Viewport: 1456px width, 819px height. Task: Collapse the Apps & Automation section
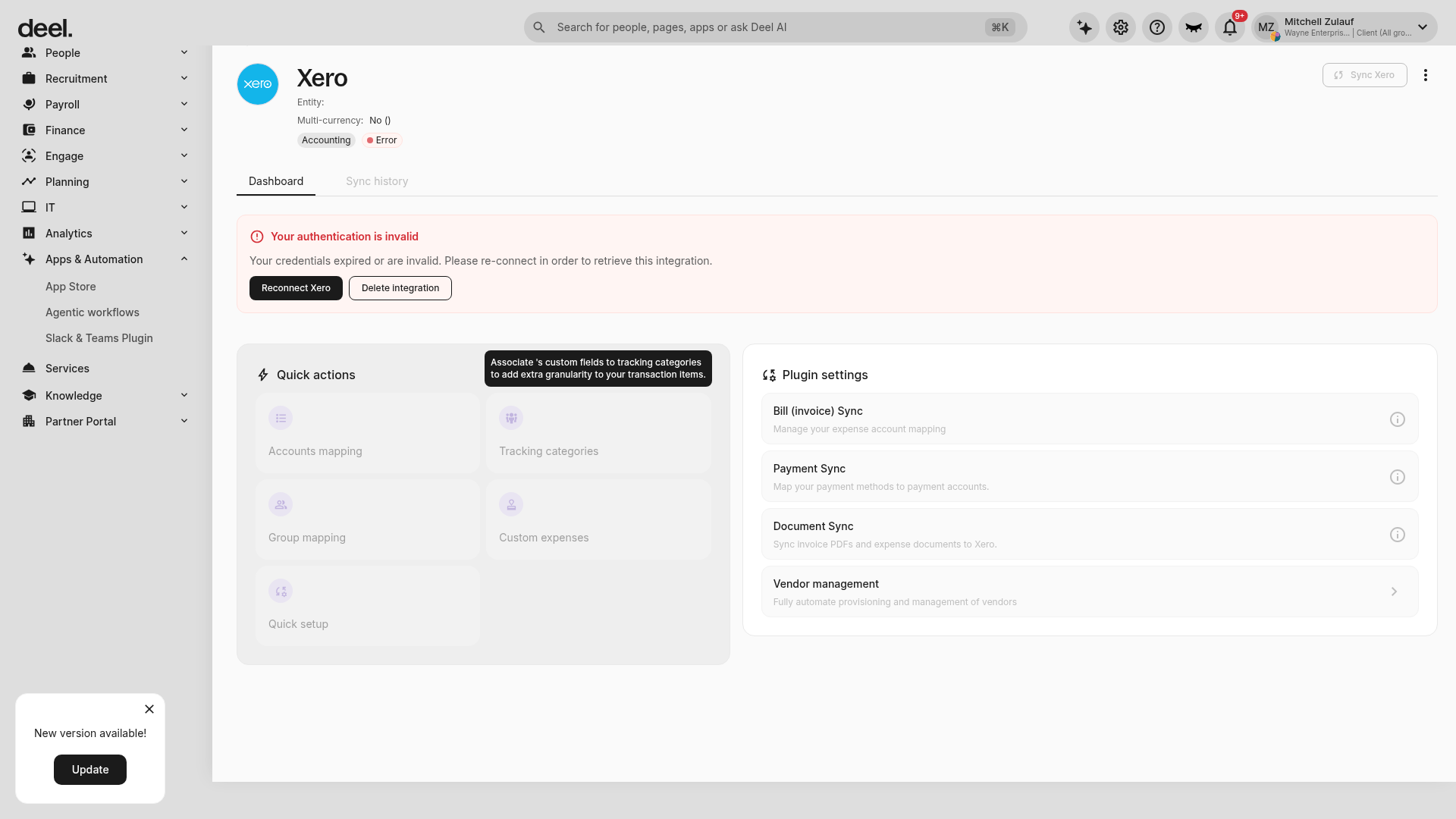pyautogui.click(x=184, y=259)
